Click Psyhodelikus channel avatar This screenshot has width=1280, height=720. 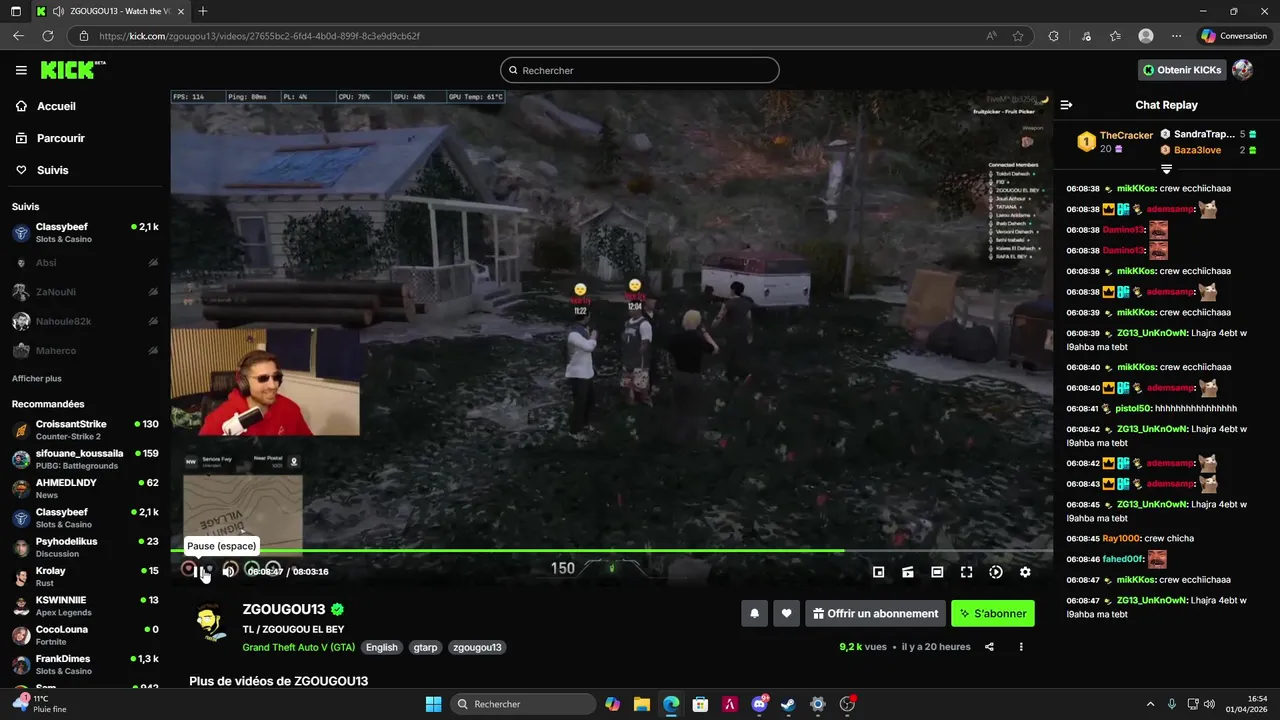[x=20, y=548]
